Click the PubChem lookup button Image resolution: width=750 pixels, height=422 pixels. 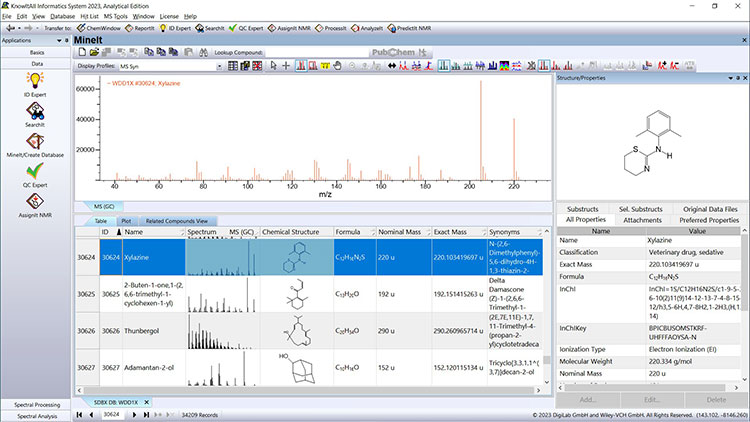[x=397, y=50]
